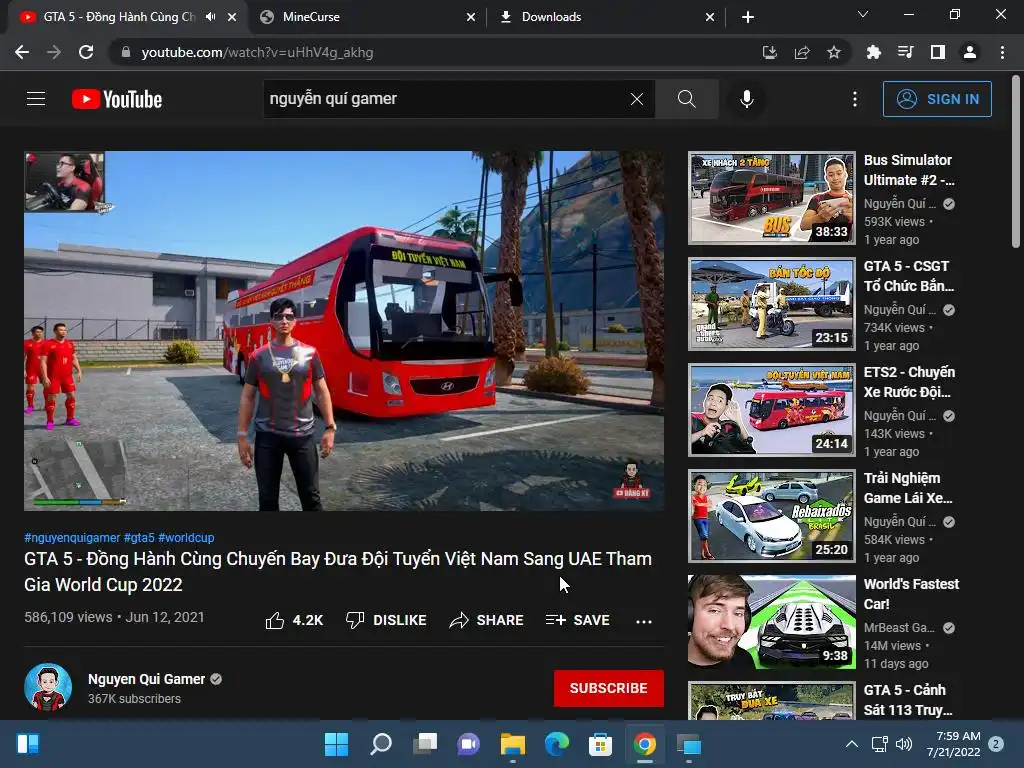Screen dimensions: 1024x768
Task: Like the video with thumbs up
Action: tap(294, 620)
